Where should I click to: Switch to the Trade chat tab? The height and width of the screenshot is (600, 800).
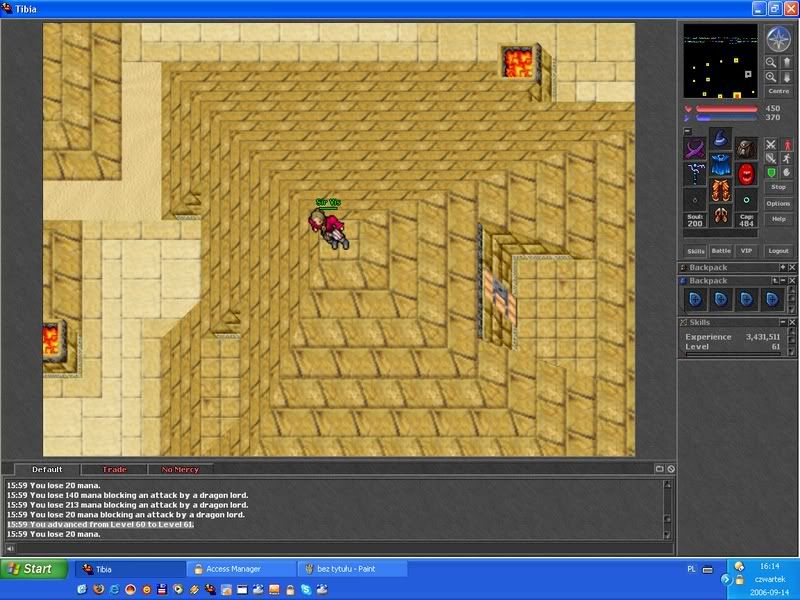(114, 469)
